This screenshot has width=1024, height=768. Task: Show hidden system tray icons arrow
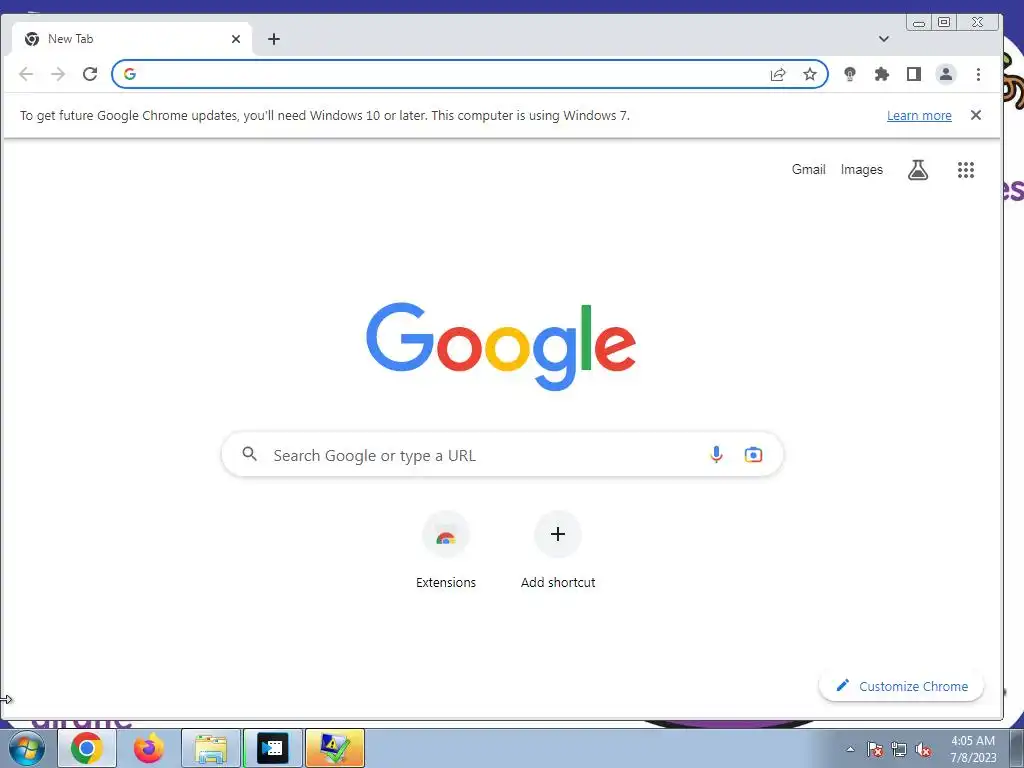850,749
